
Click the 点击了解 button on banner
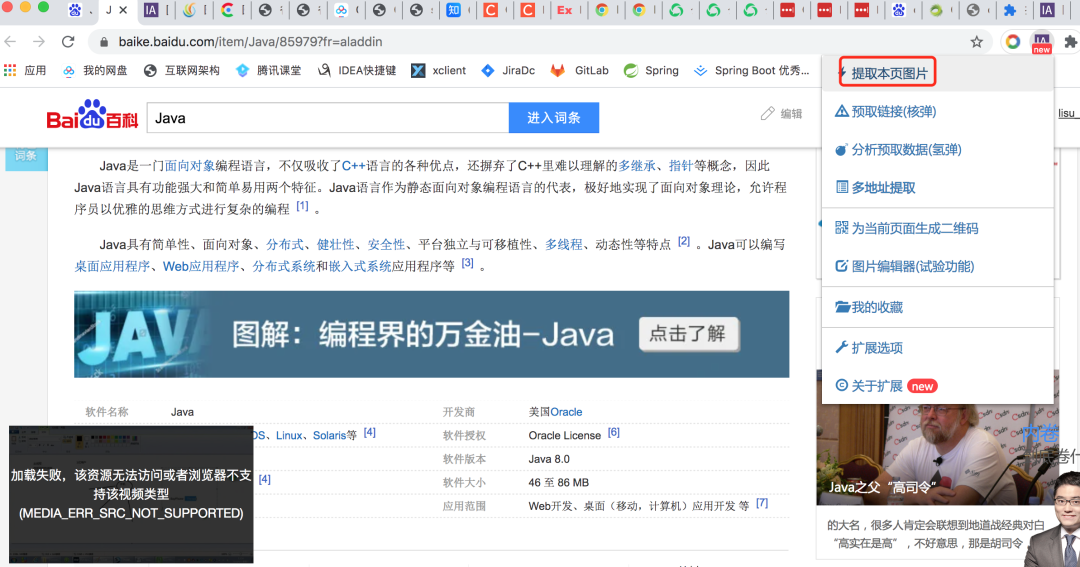pyautogui.click(x=689, y=334)
